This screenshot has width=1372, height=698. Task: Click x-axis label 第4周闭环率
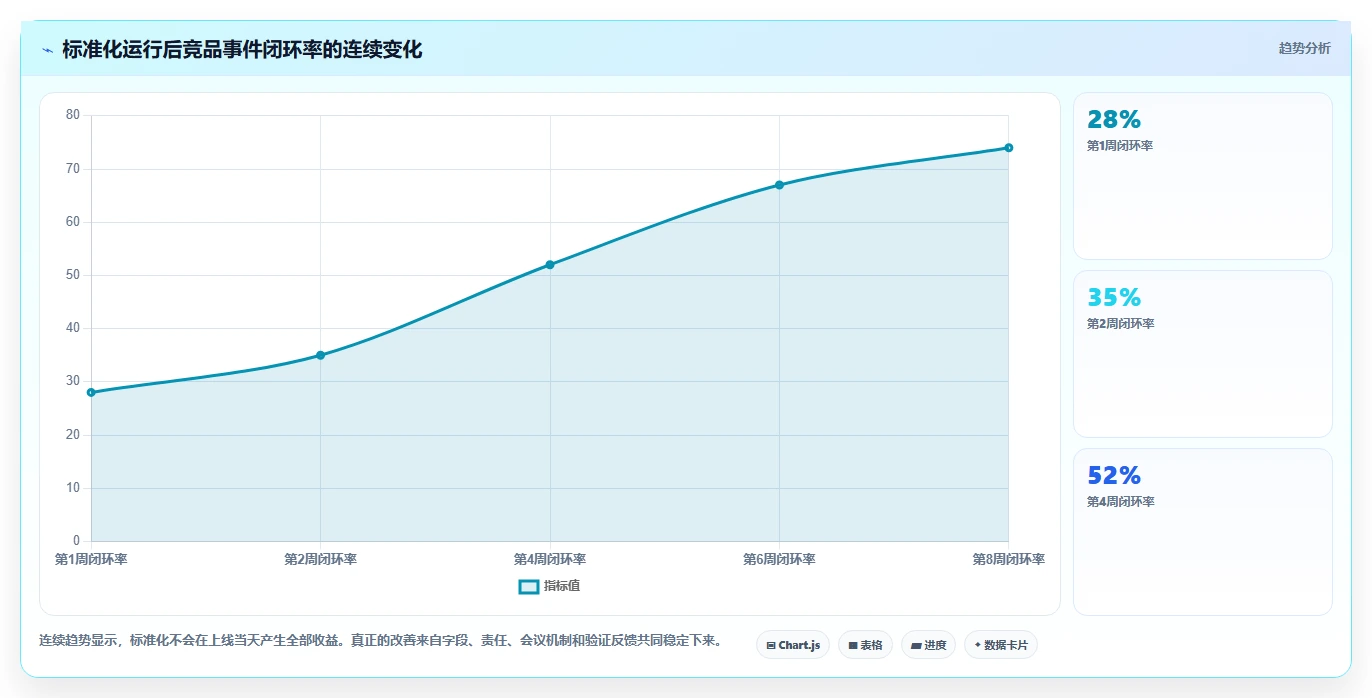[x=550, y=559]
